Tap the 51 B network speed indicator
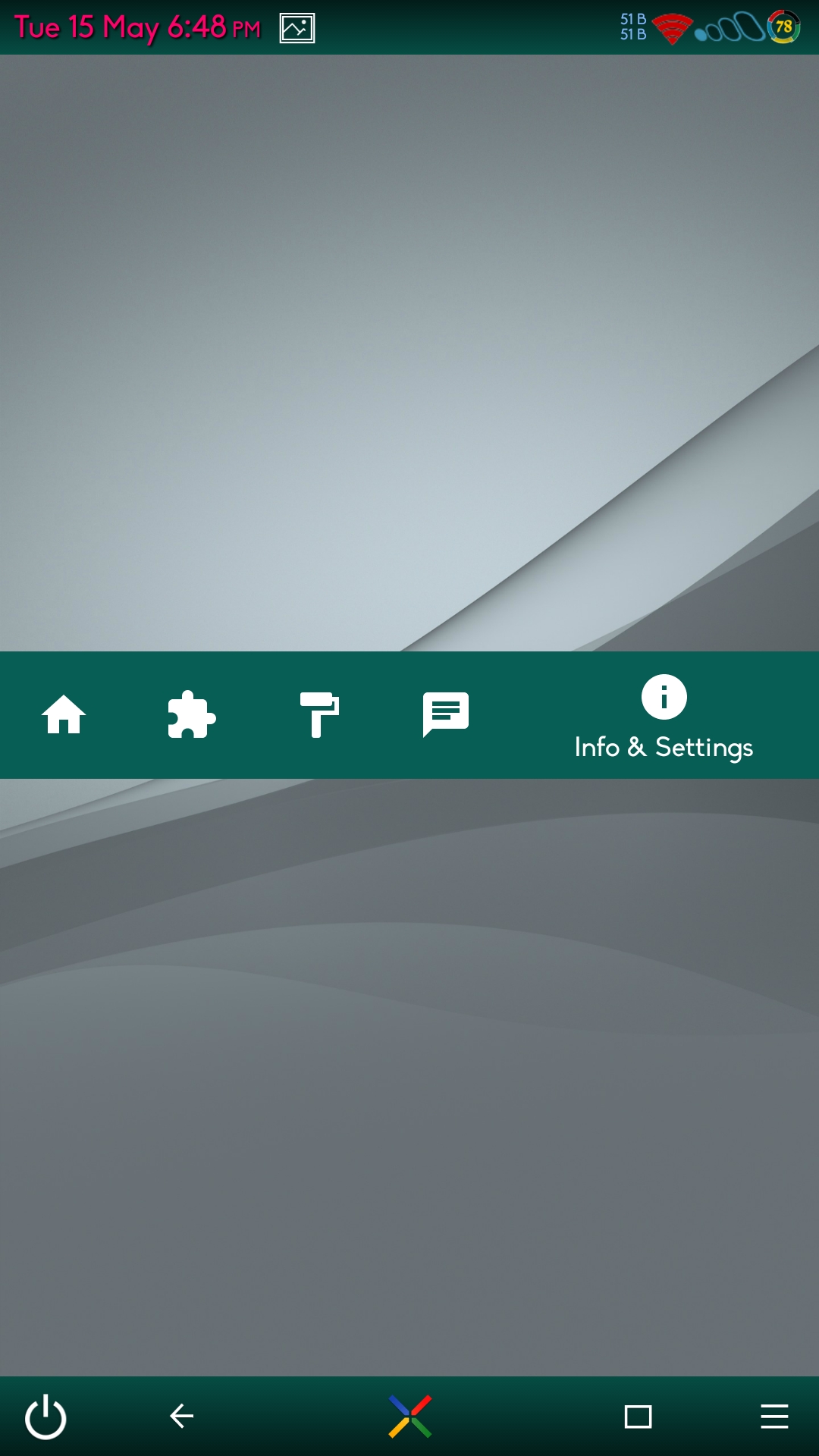 pyautogui.click(x=633, y=27)
